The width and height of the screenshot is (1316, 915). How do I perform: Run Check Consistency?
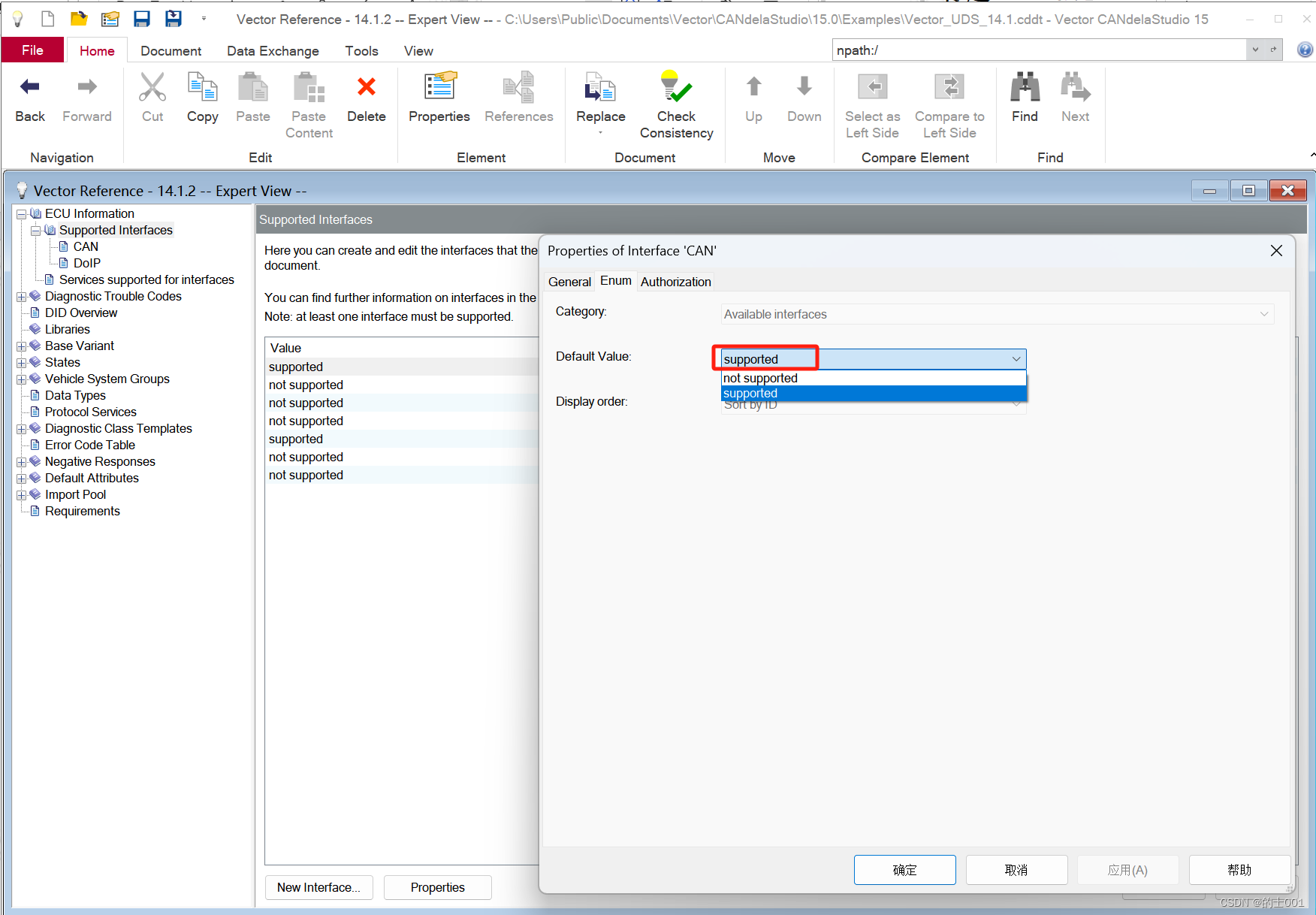677,105
